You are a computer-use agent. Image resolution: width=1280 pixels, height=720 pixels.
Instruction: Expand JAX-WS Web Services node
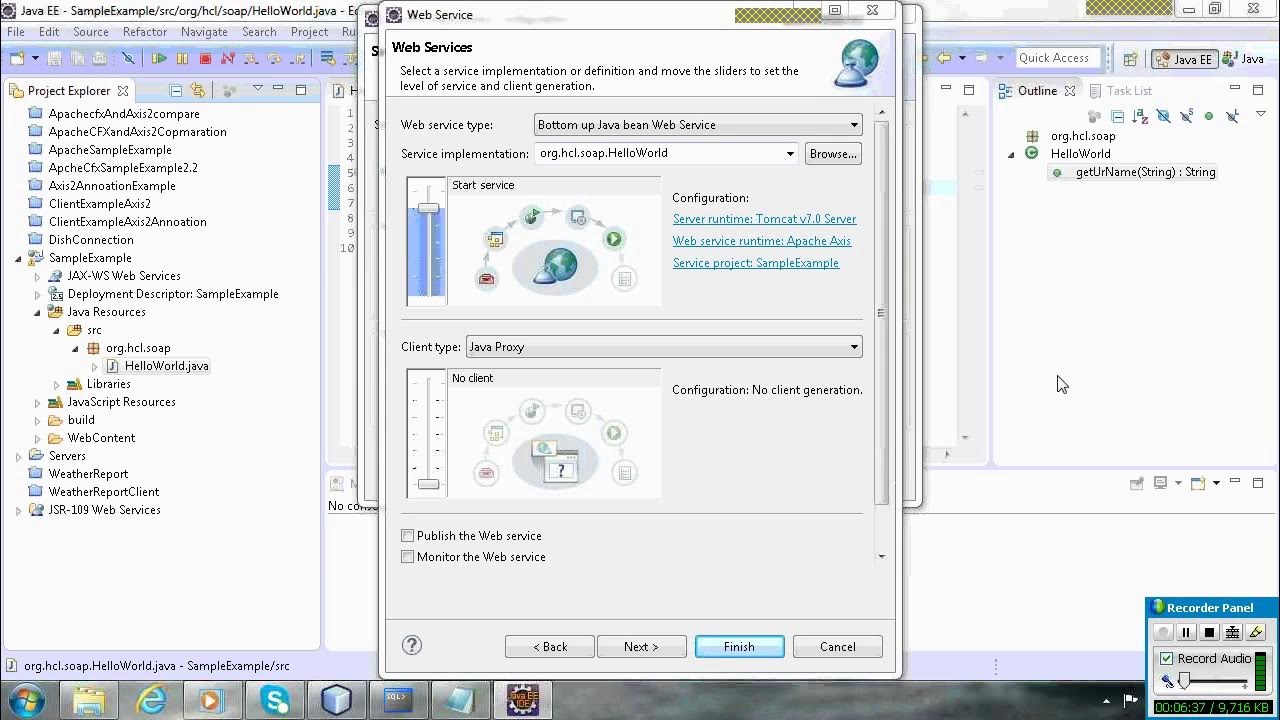point(37,276)
